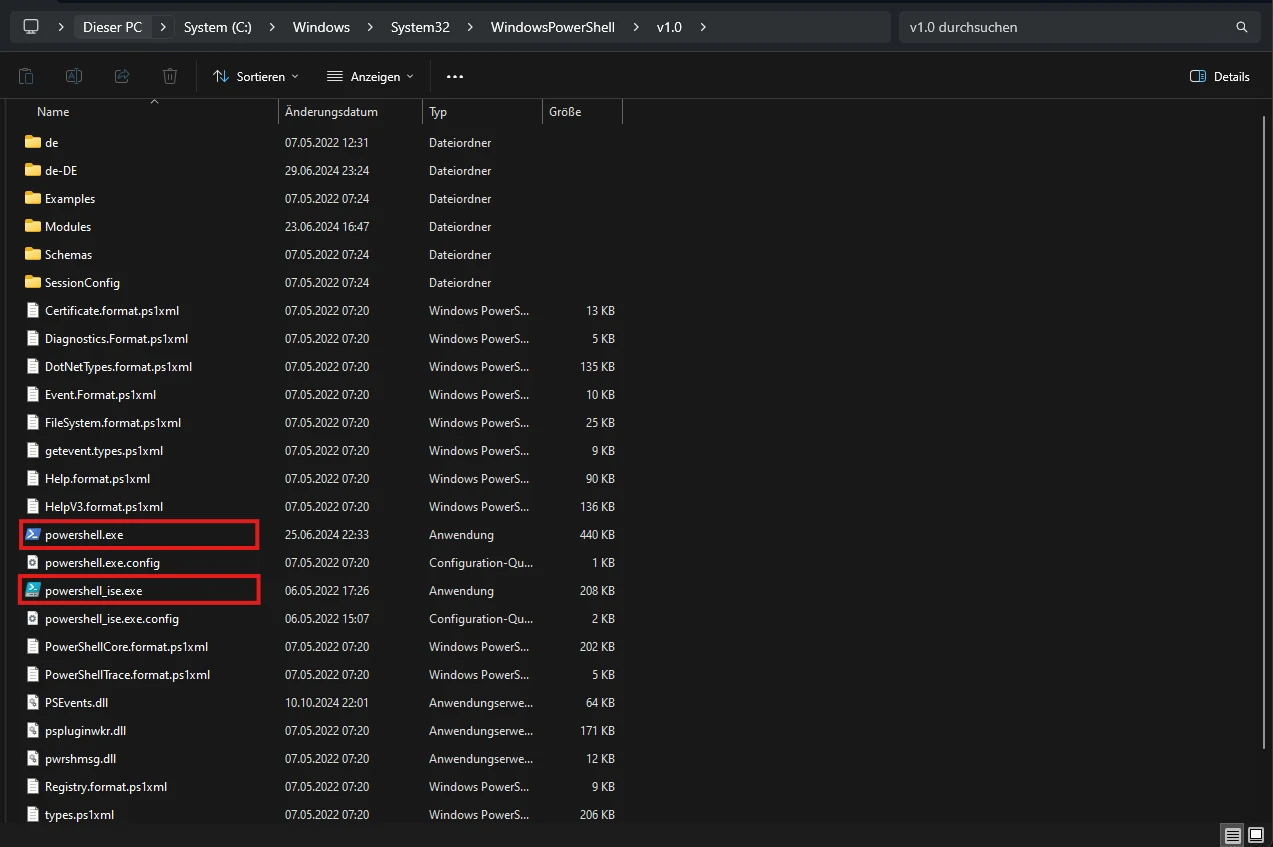
Task: Expand chevron after v1.0 in breadcrumb
Action: 703,27
